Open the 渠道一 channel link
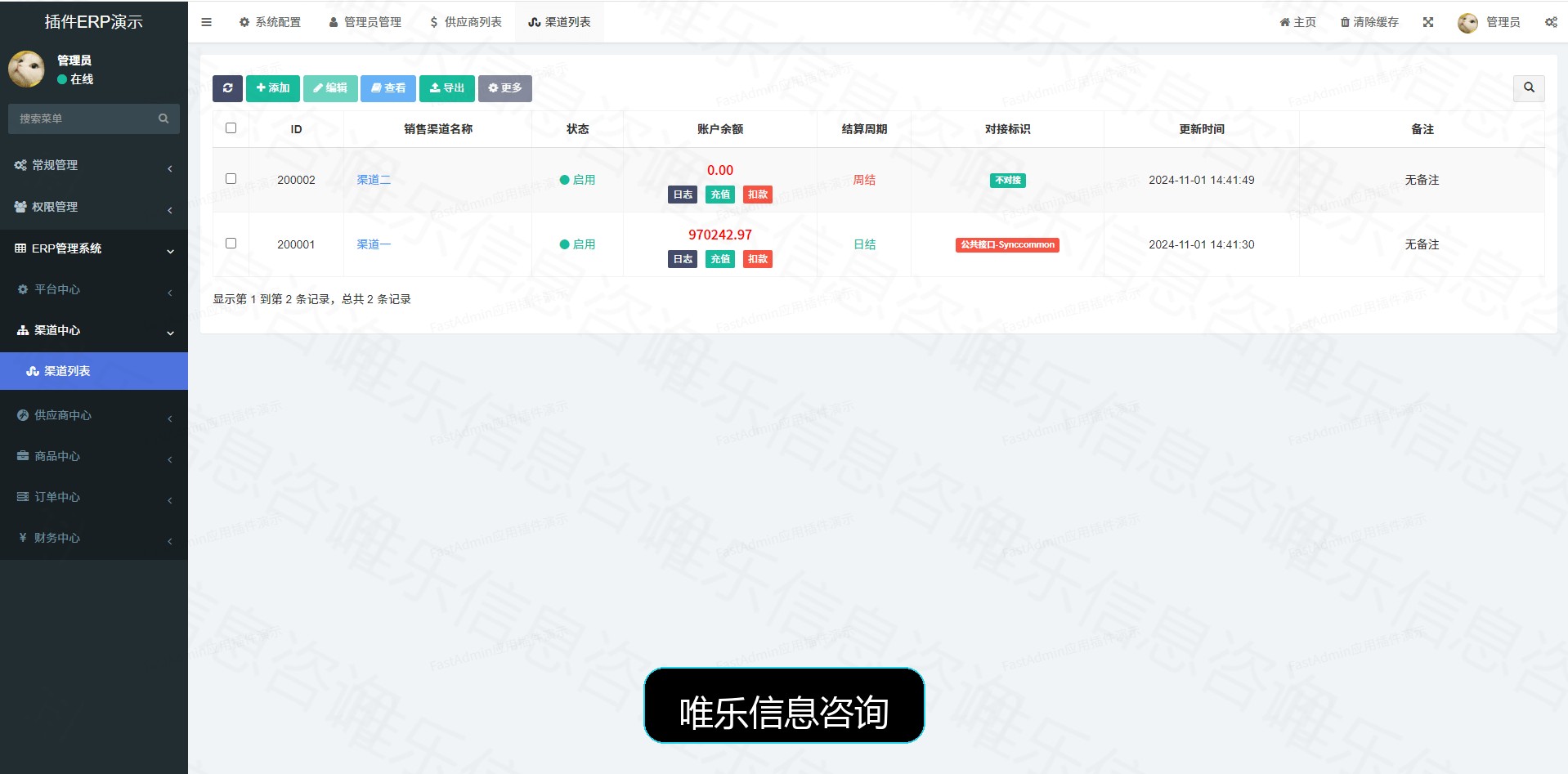Image resolution: width=1568 pixels, height=774 pixels. point(374,244)
